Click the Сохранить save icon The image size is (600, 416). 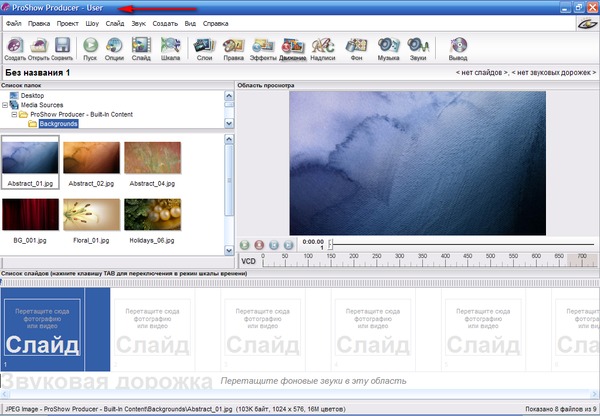(x=62, y=49)
